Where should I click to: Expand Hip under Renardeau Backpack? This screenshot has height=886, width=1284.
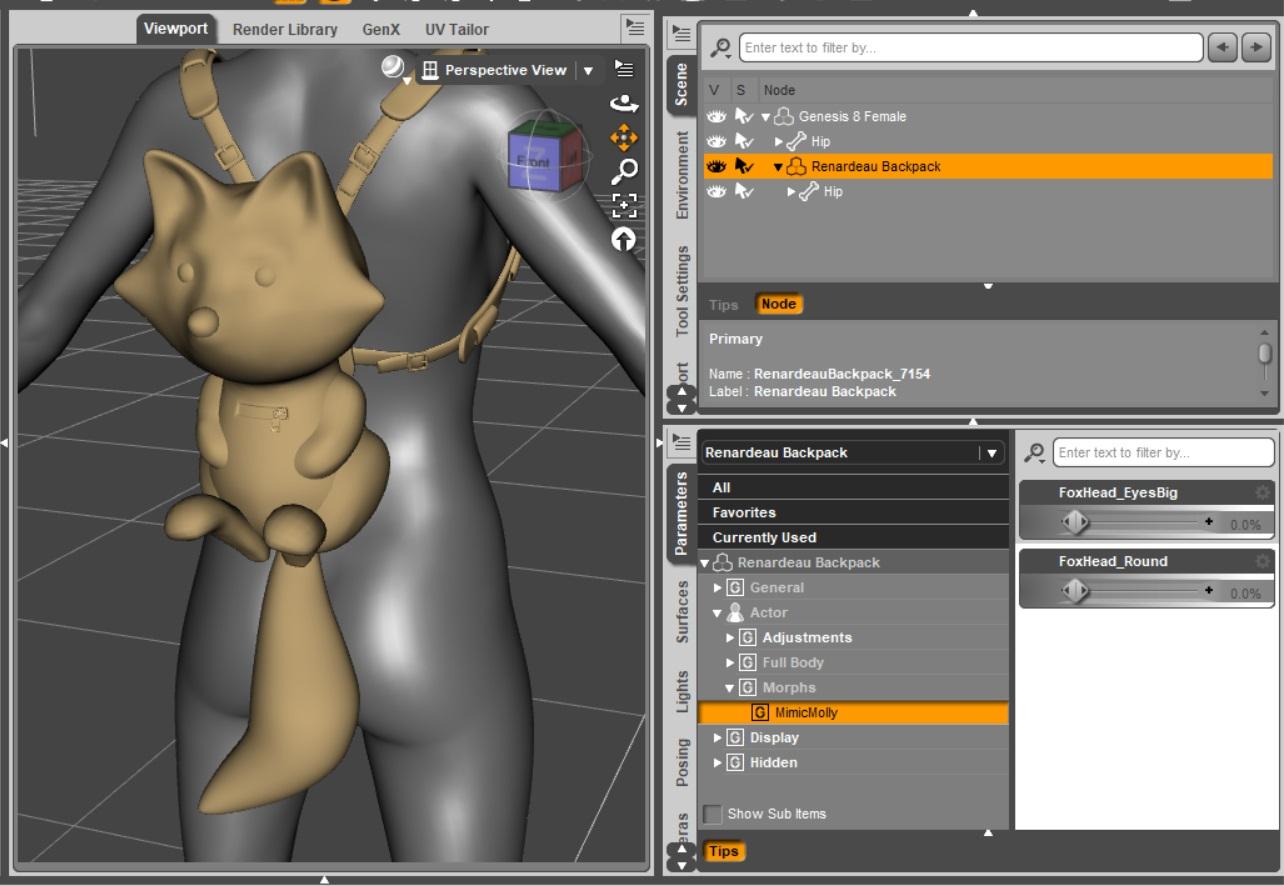click(x=792, y=192)
